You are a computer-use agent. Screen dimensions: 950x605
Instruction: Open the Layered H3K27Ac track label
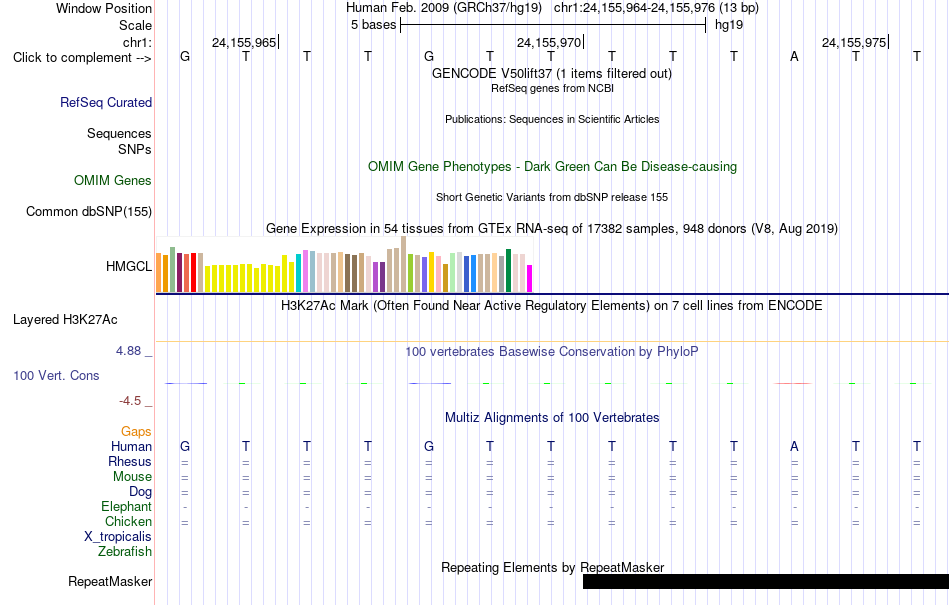(65, 320)
